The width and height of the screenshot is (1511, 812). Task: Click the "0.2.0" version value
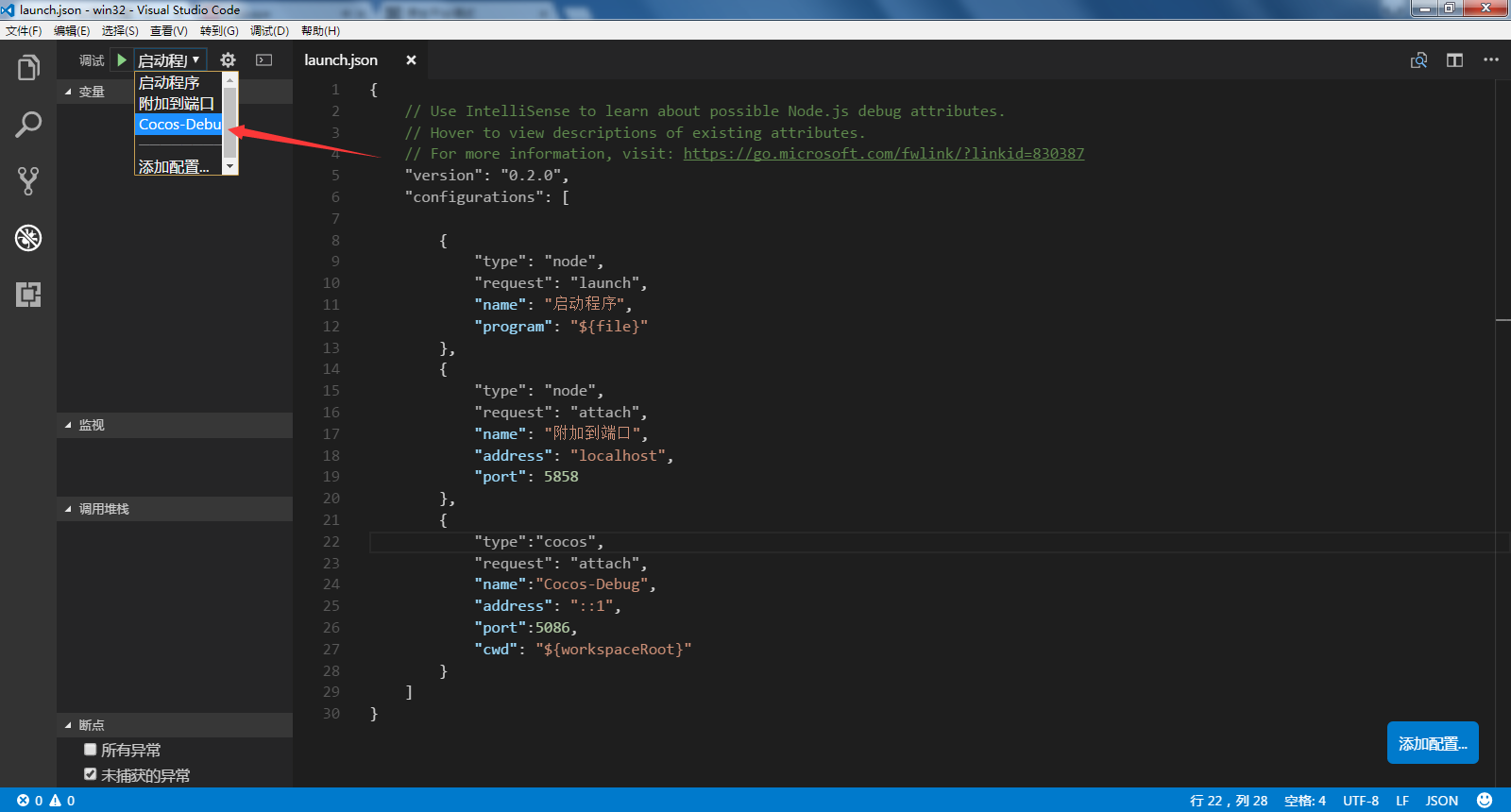coord(531,176)
